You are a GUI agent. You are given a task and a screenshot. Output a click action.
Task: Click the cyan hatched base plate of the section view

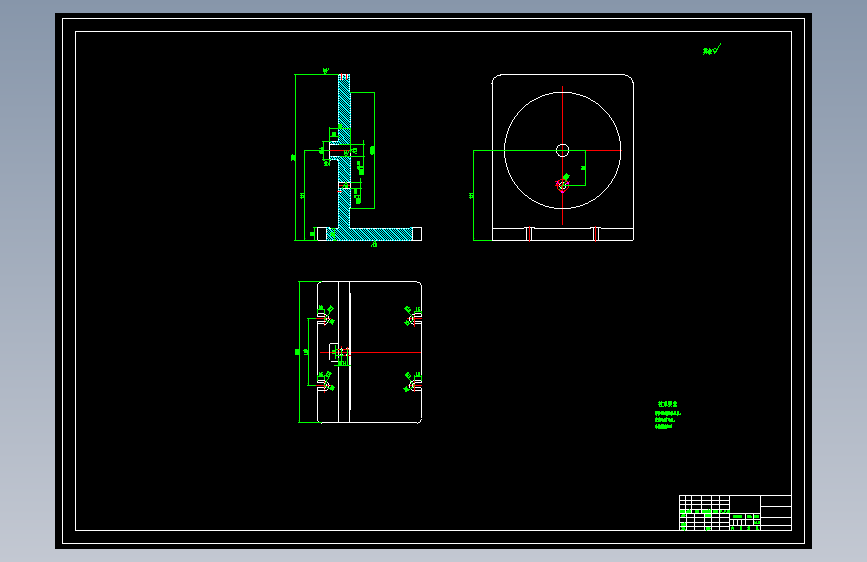(x=369, y=234)
